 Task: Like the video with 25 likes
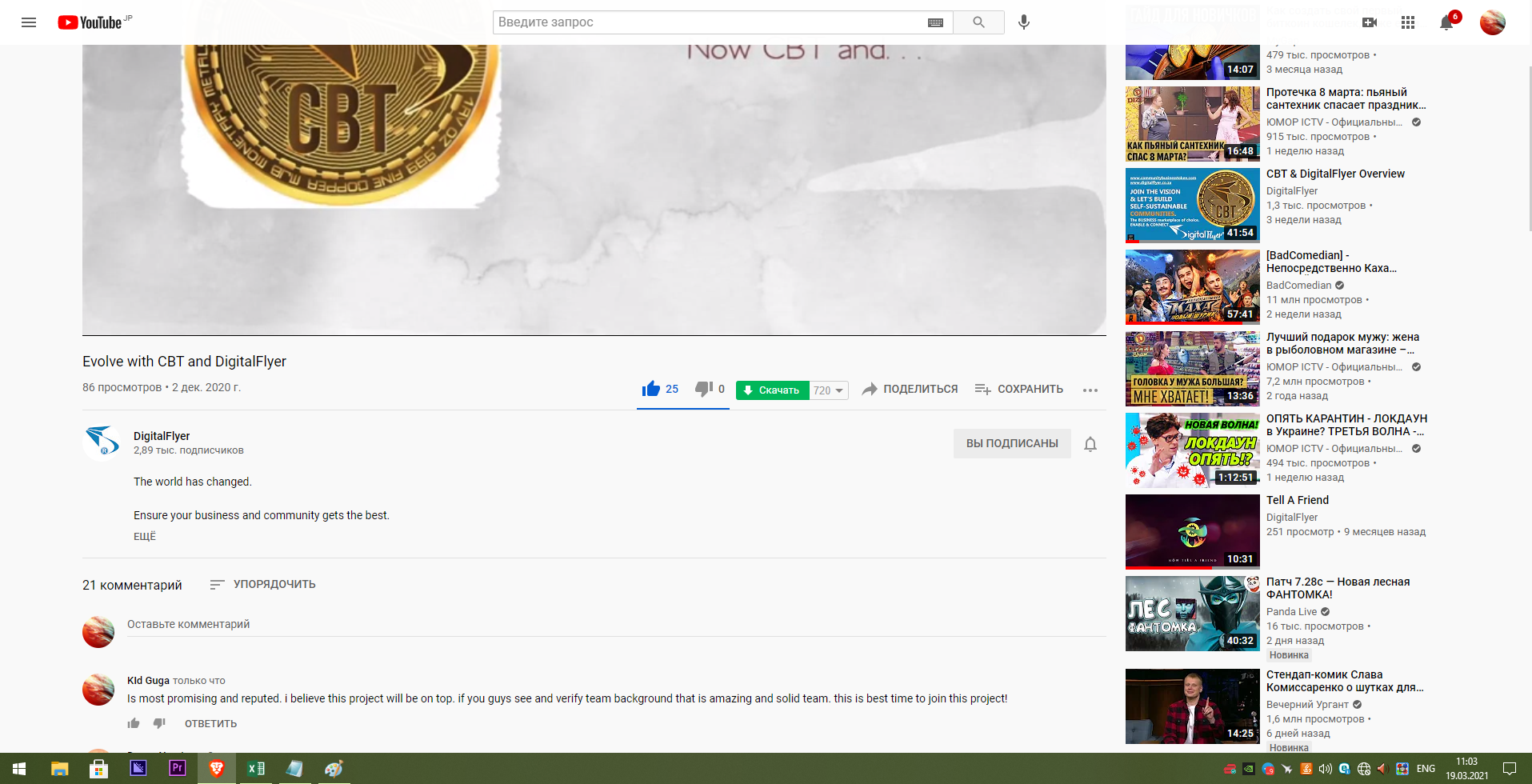(x=660, y=390)
